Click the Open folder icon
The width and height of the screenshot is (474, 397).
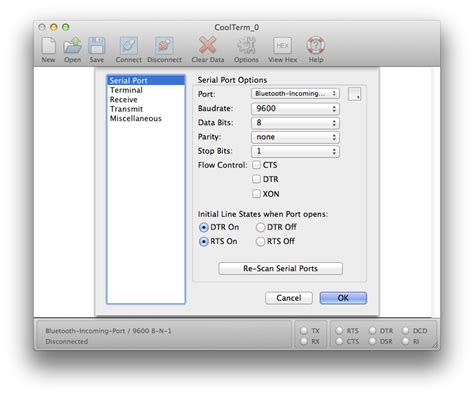pyautogui.click(x=73, y=45)
